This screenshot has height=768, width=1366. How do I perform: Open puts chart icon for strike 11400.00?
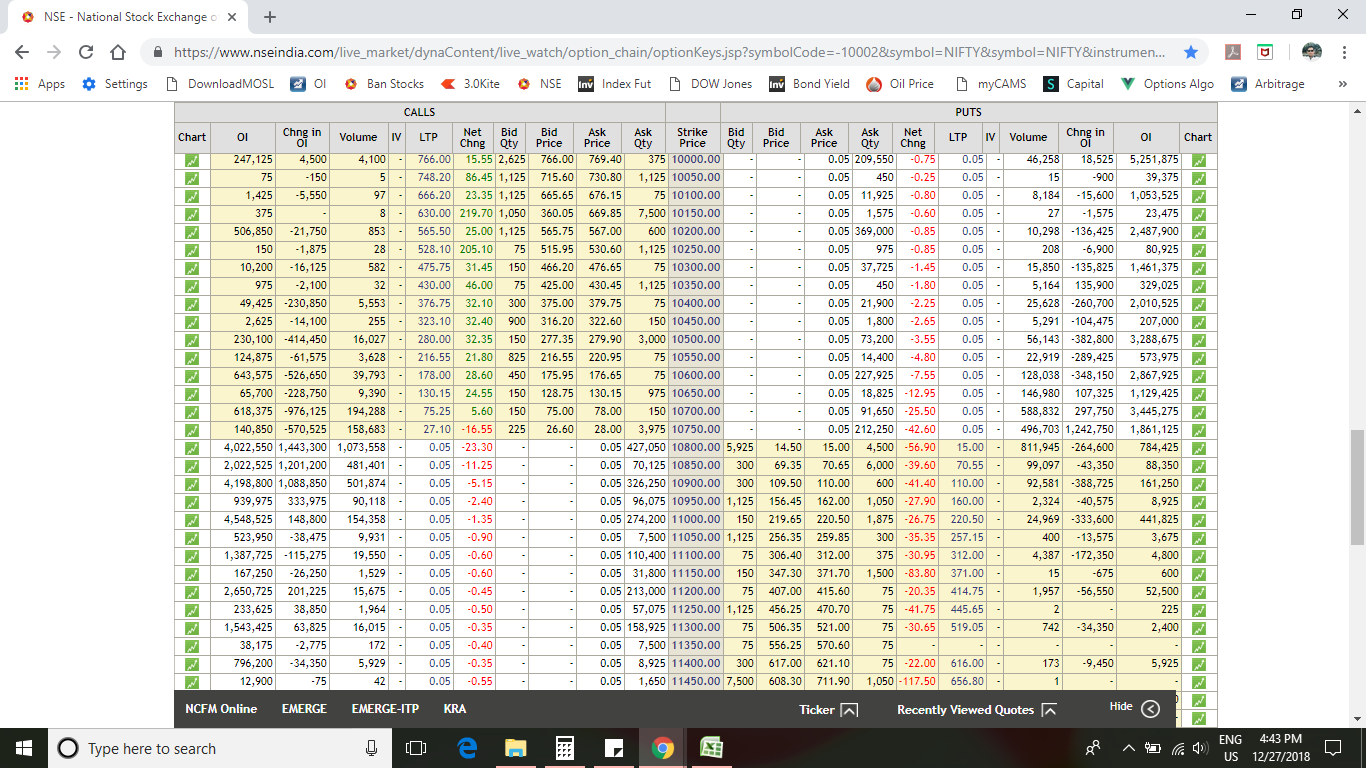pyautogui.click(x=1198, y=664)
